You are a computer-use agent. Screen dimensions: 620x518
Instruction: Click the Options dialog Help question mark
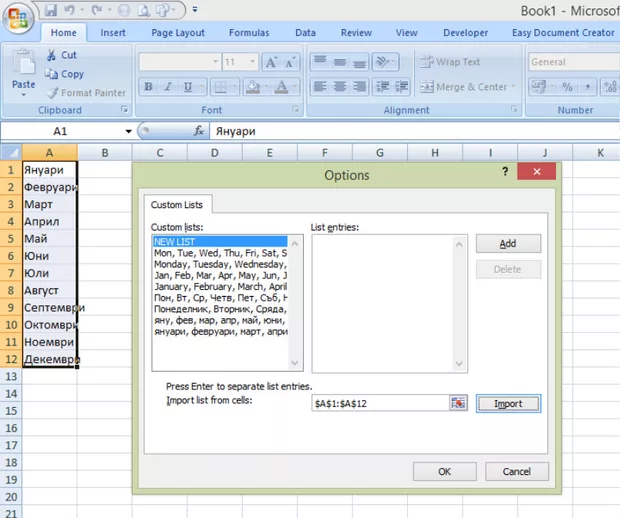click(x=505, y=172)
